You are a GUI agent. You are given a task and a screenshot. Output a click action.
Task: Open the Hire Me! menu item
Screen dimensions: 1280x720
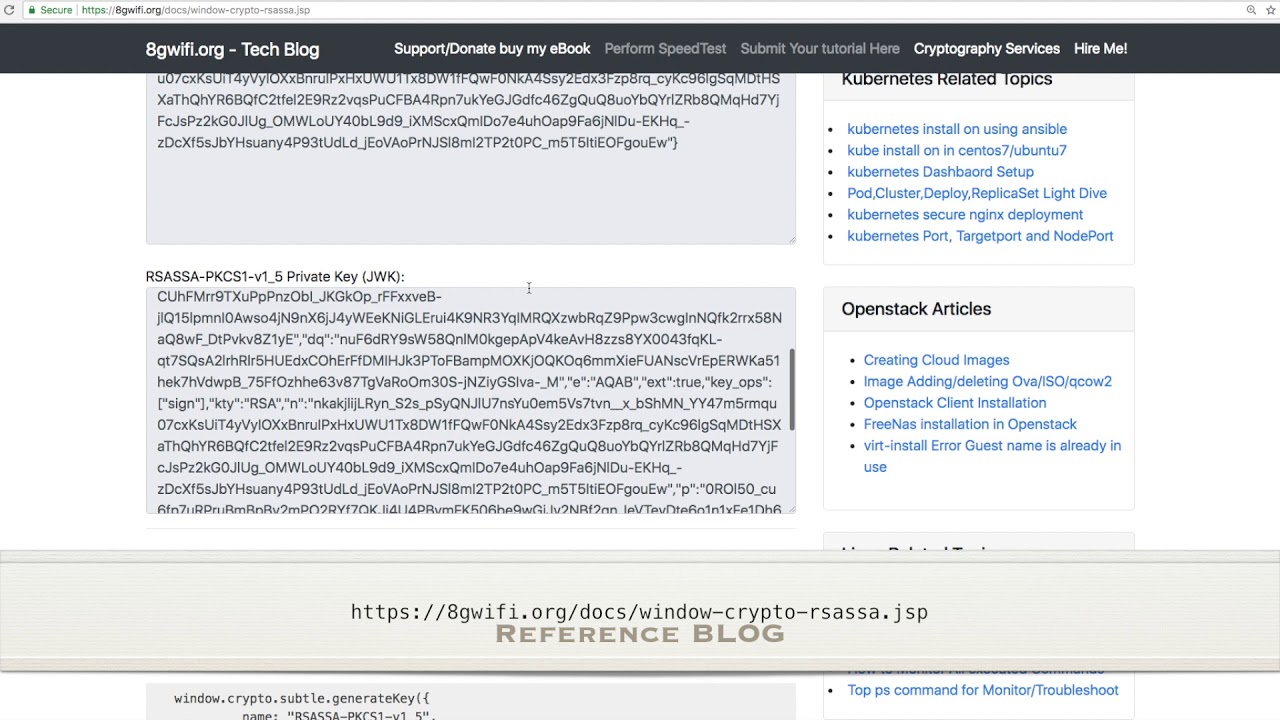1100,48
